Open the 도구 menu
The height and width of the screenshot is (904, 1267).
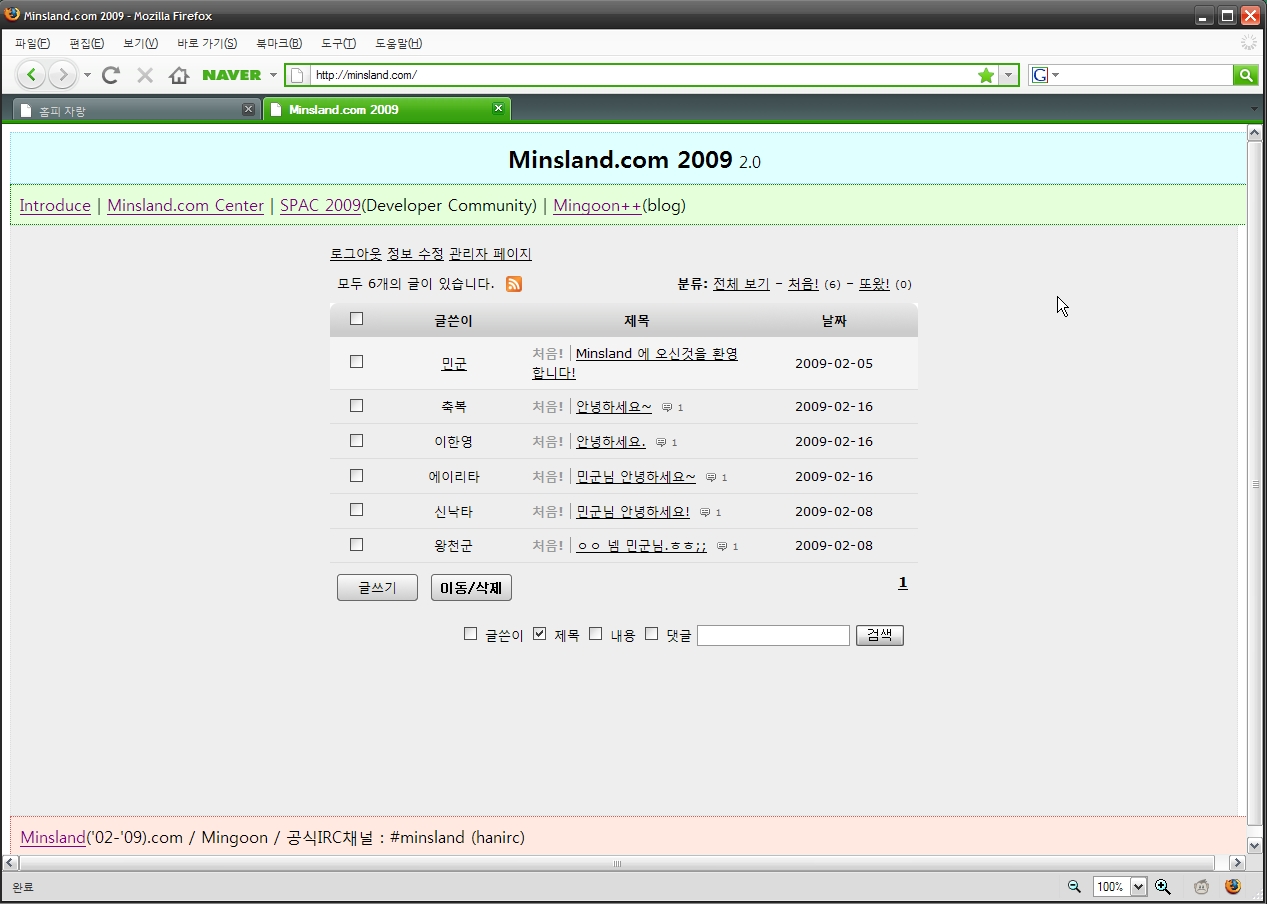(338, 43)
